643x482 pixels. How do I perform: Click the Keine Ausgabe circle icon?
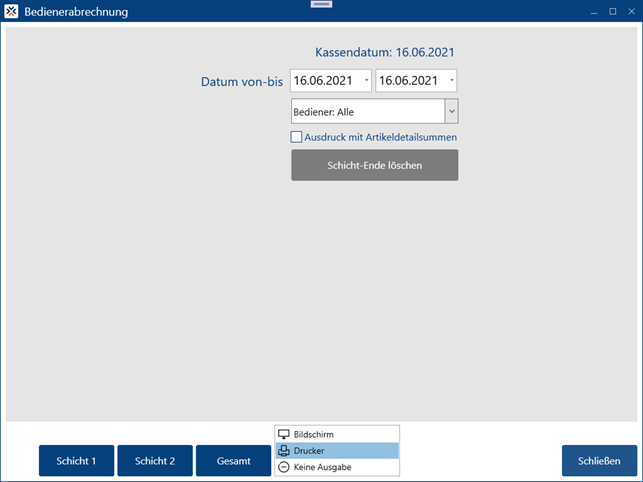[284, 467]
